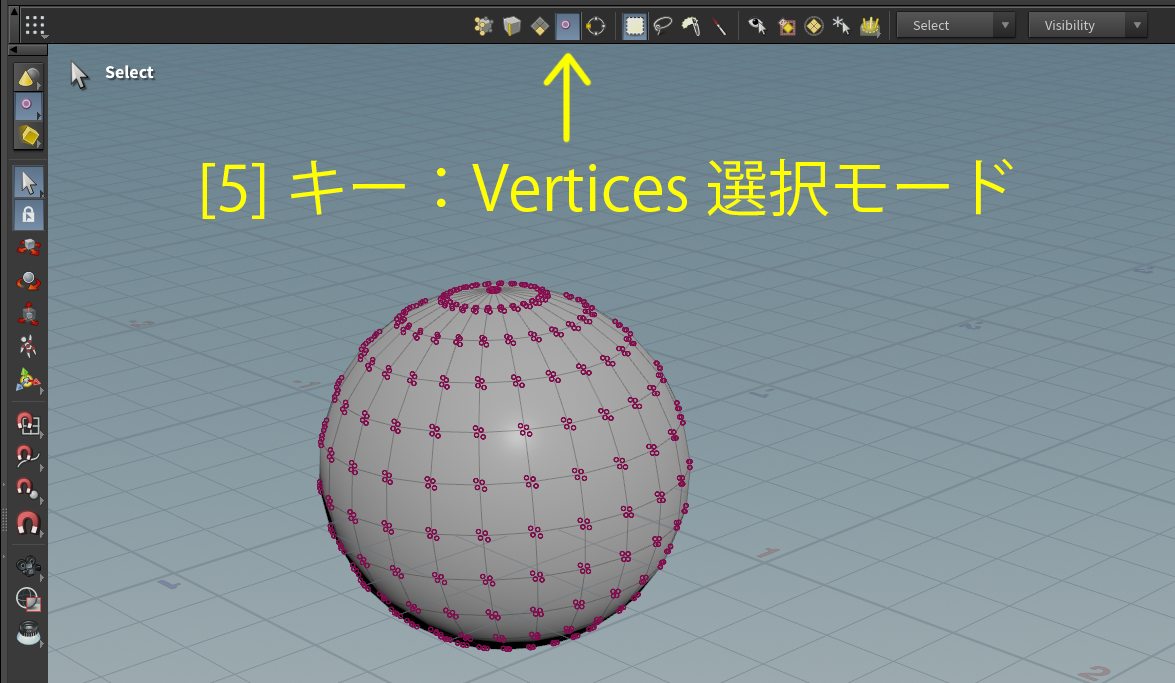Viewport: 1175px width, 683px height.
Task: Click the circled diamond selection option icon
Action: tap(814, 26)
